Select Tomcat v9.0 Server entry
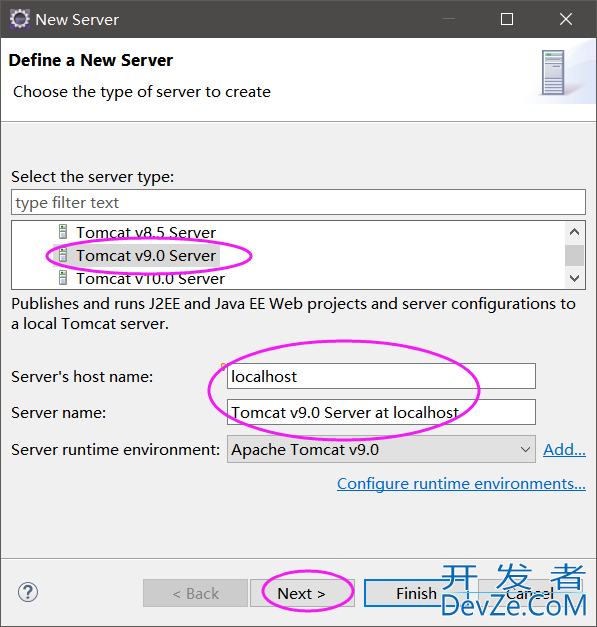Viewport: 597px width, 627px height. 146,255
